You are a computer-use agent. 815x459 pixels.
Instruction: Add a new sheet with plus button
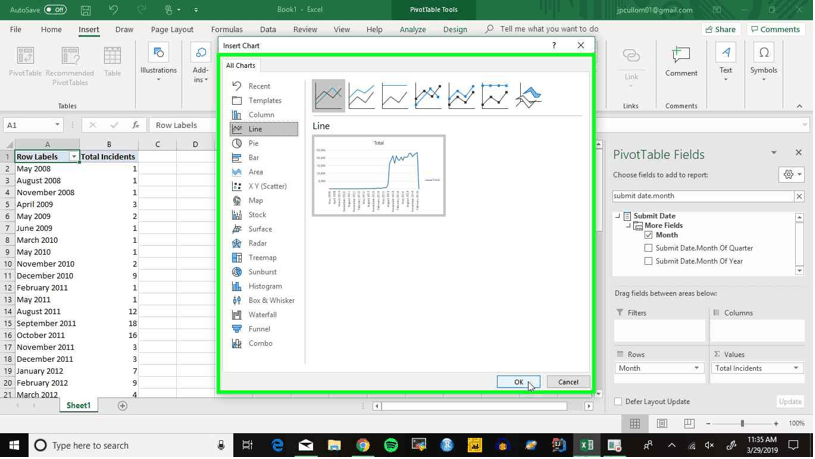coord(123,406)
